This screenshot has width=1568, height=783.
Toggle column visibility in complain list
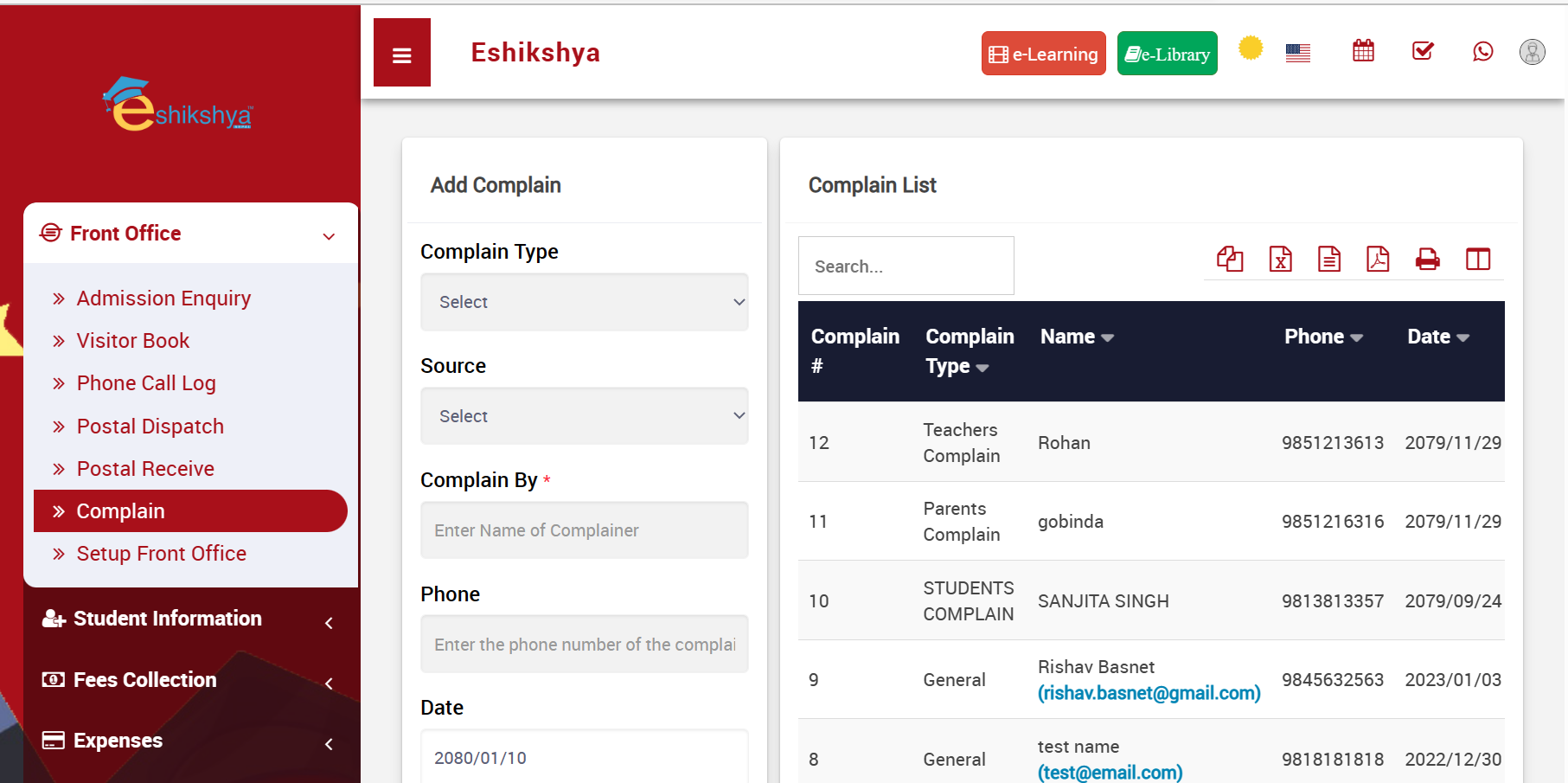point(1478,259)
